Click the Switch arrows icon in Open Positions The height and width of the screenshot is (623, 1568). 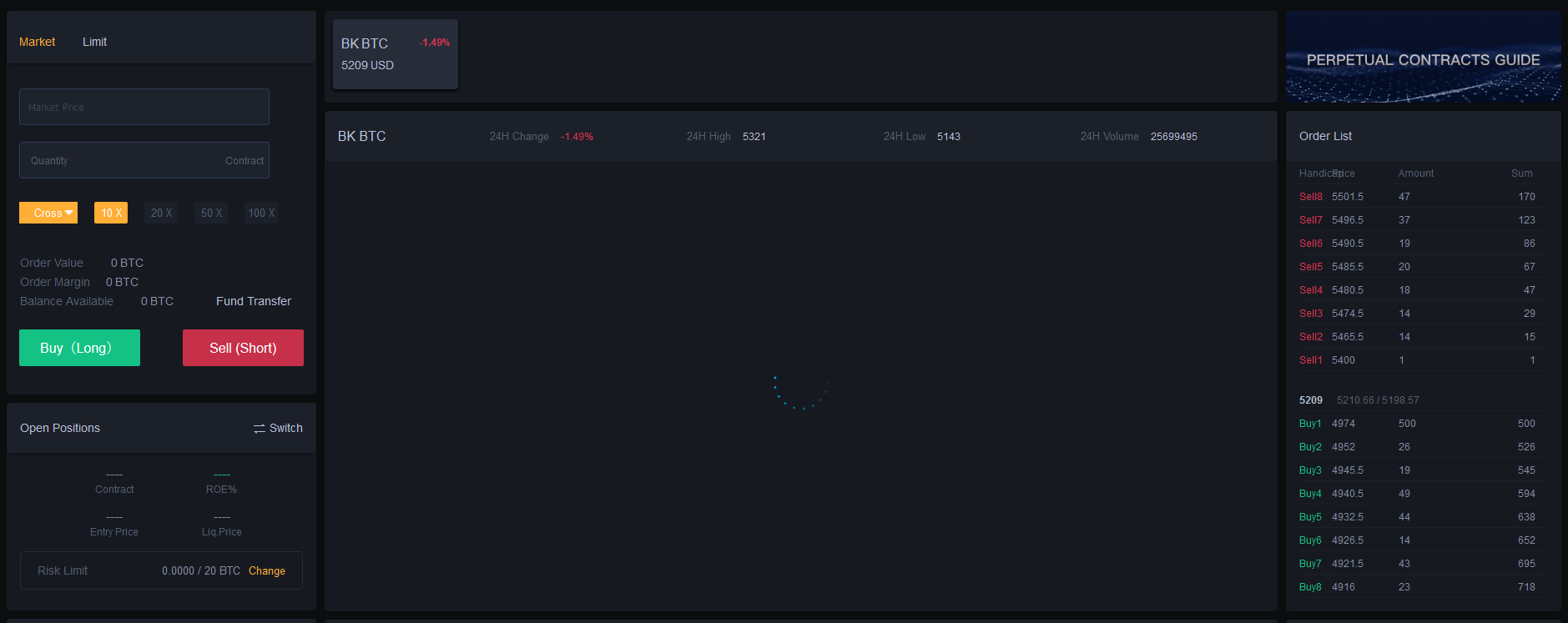coord(260,428)
